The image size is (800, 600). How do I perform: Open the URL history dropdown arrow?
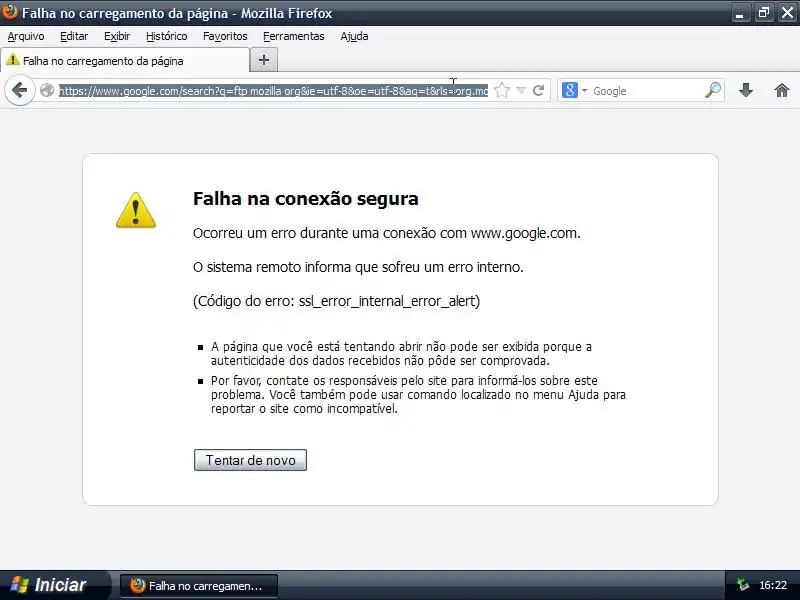[521, 90]
